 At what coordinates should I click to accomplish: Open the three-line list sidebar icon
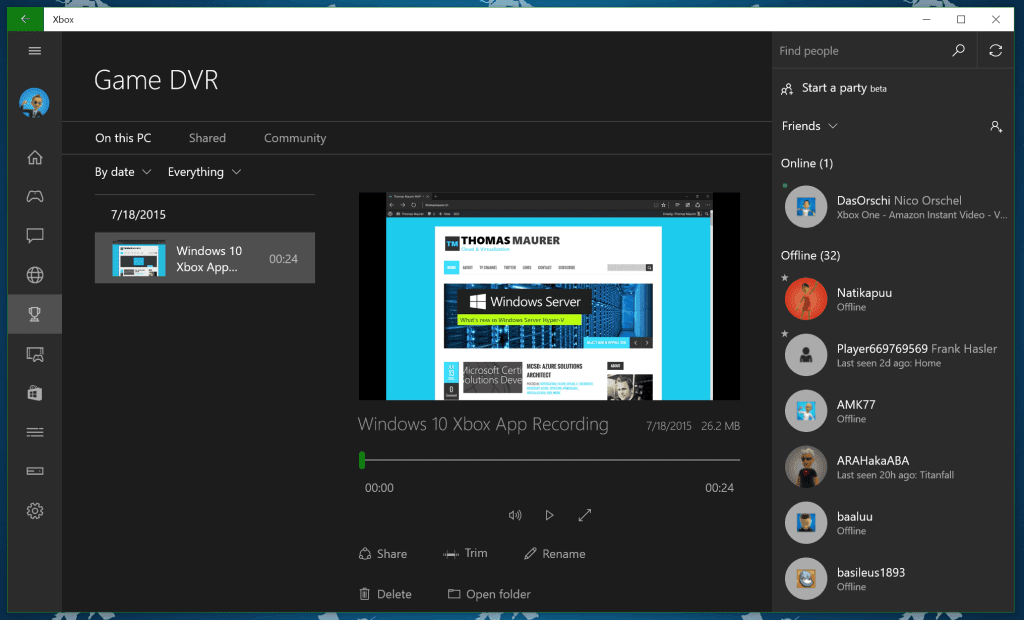(x=35, y=432)
